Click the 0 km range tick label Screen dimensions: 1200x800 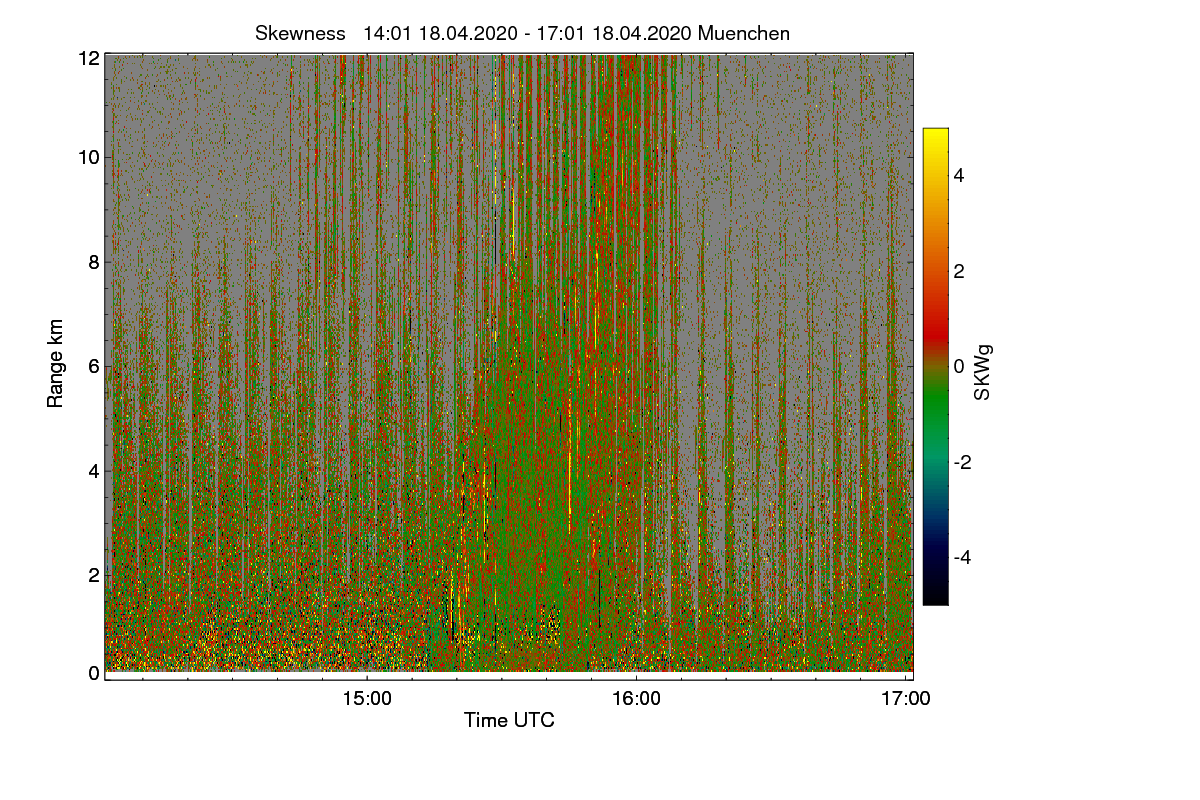coord(94,673)
